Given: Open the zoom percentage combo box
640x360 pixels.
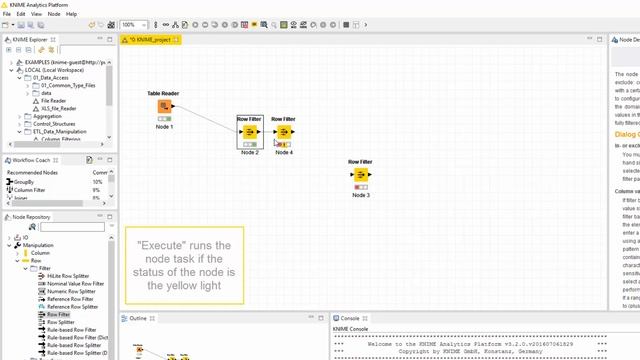Looking at the screenshot, I should [x=133, y=25].
